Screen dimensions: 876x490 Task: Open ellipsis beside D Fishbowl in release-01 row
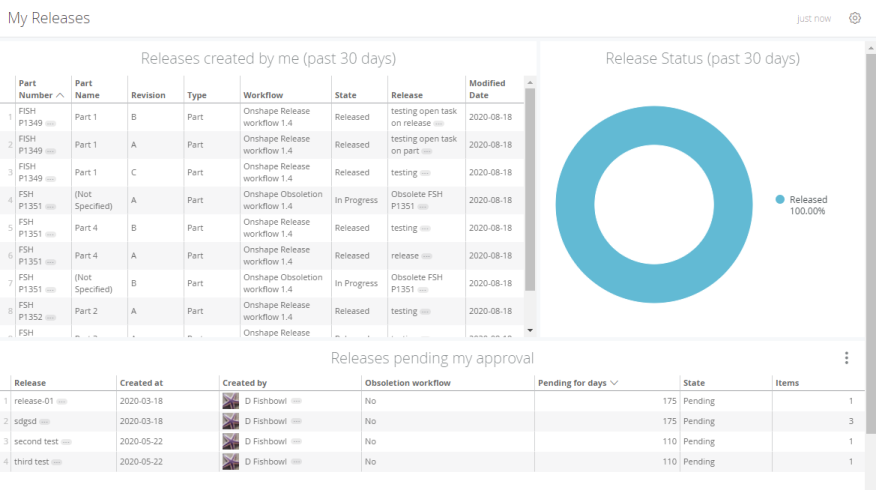tap(296, 401)
